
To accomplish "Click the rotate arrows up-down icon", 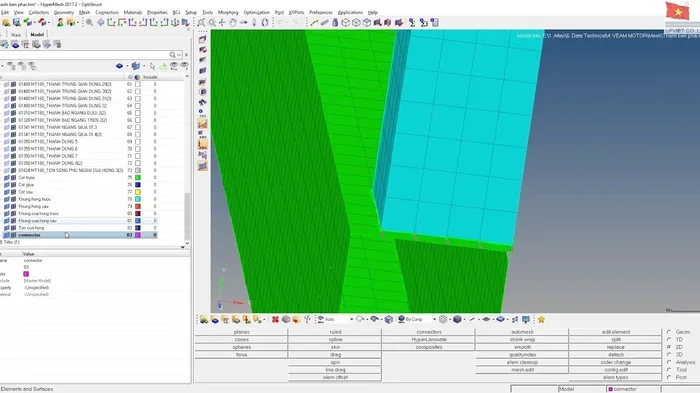I will [x=254, y=22].
